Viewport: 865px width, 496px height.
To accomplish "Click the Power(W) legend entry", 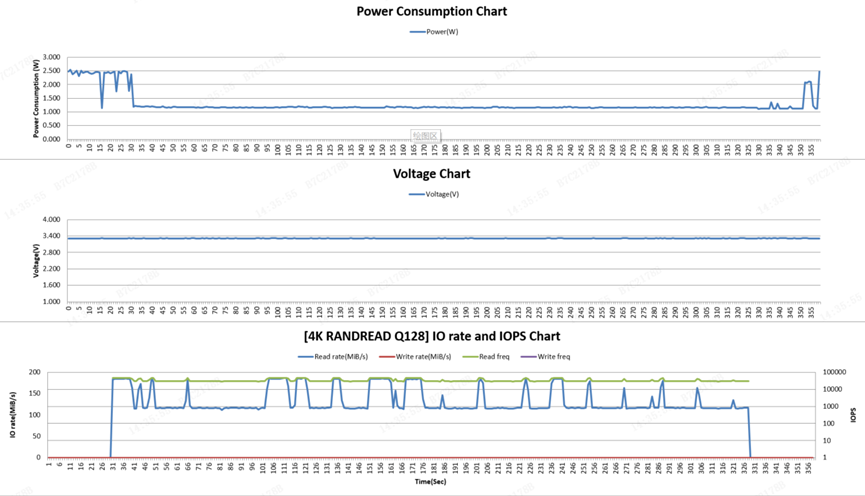I will point(434,32).
